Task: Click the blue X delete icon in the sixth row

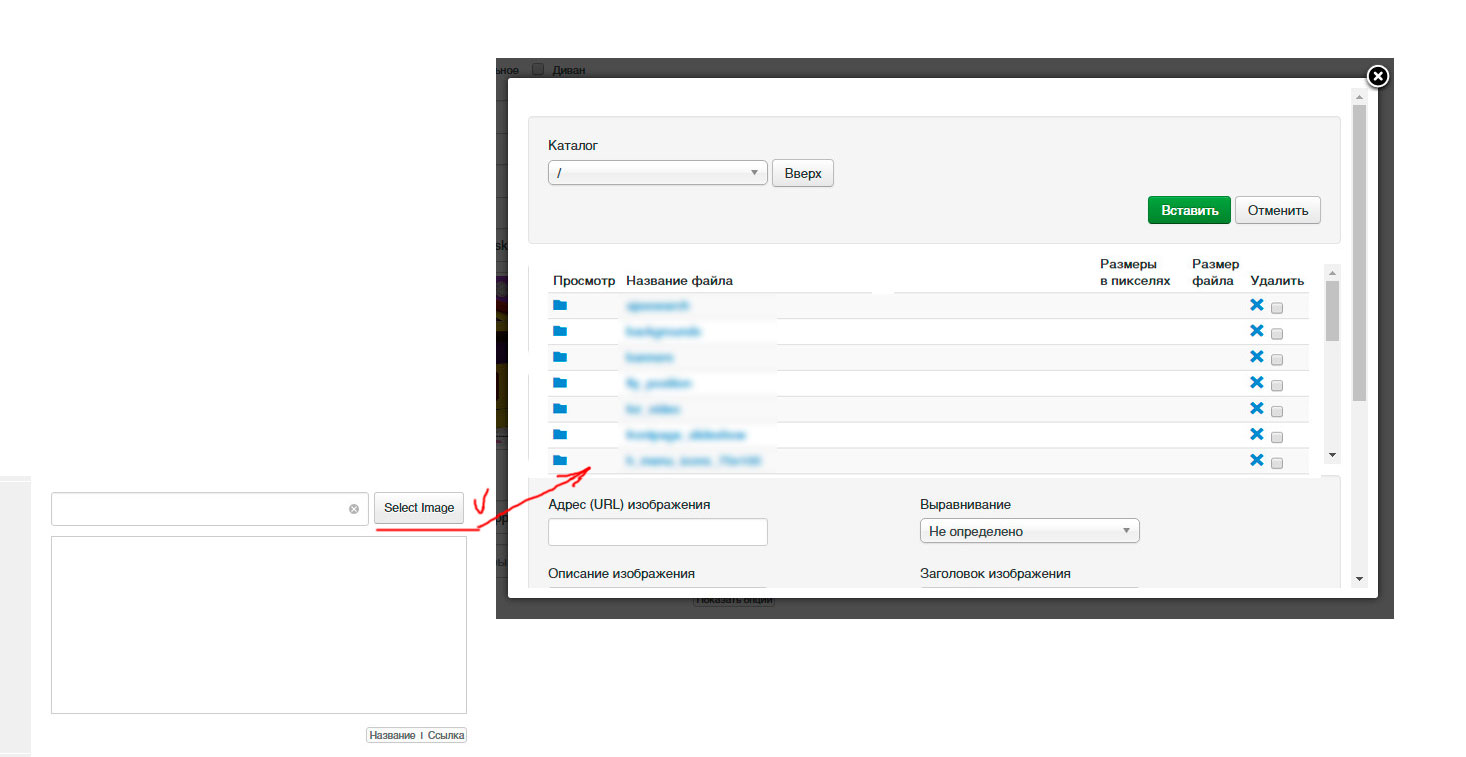Action: pos(1257,435)
